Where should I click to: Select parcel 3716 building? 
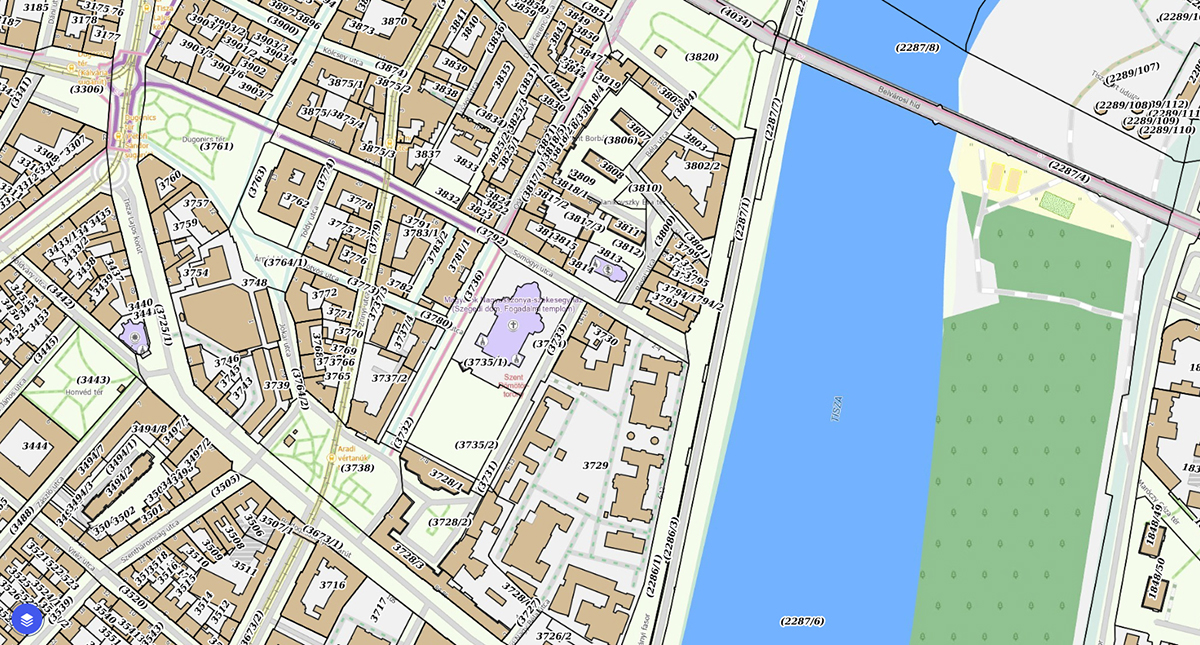click(x=331, y=585)
